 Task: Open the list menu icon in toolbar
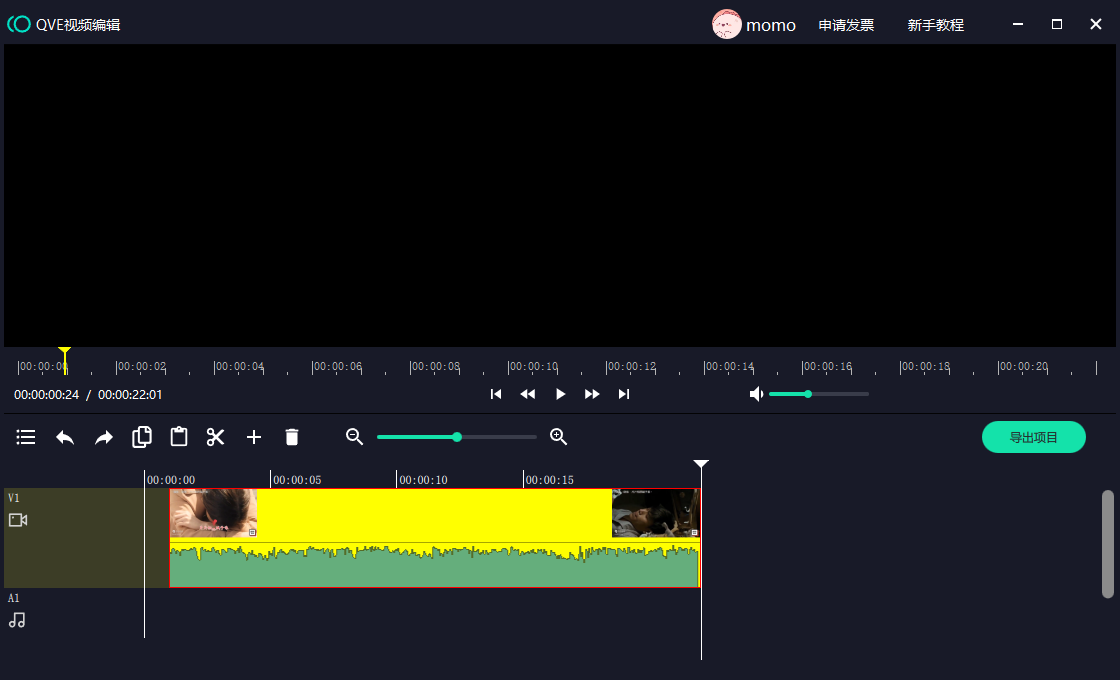pos(26,437)
